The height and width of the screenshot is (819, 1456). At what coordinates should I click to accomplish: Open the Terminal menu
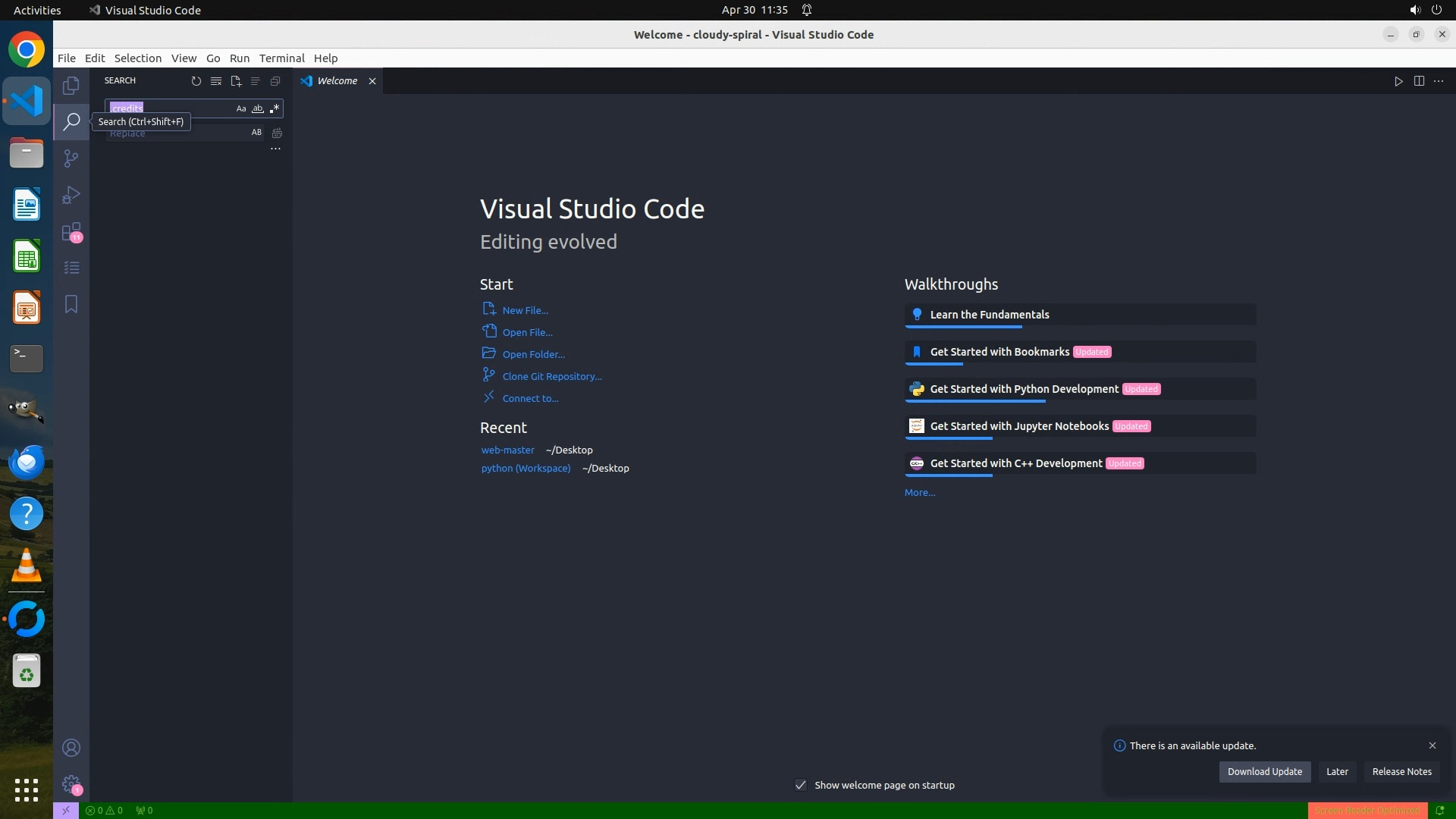point(281,58)
